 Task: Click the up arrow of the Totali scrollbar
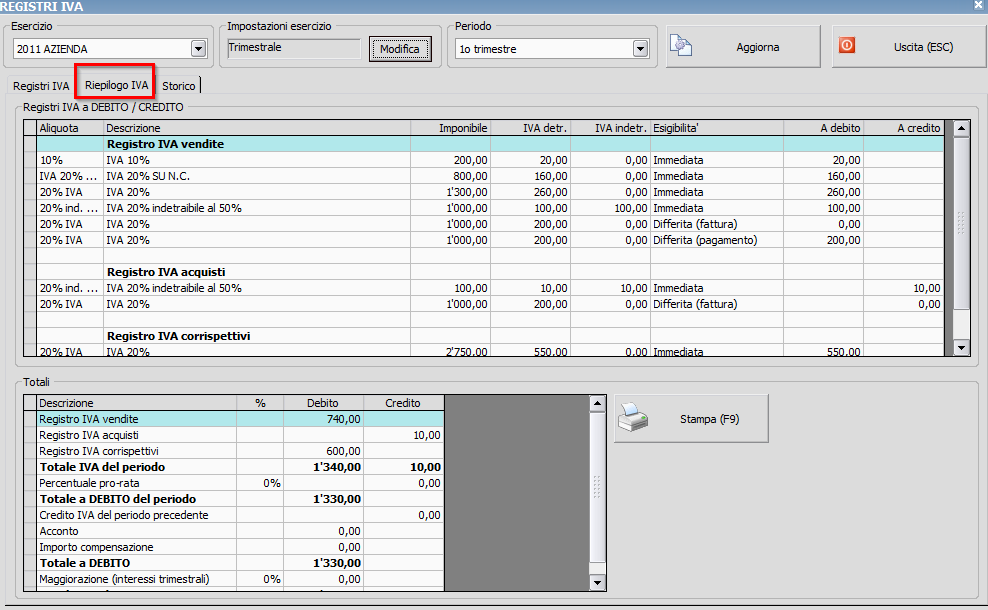(597, 403)
